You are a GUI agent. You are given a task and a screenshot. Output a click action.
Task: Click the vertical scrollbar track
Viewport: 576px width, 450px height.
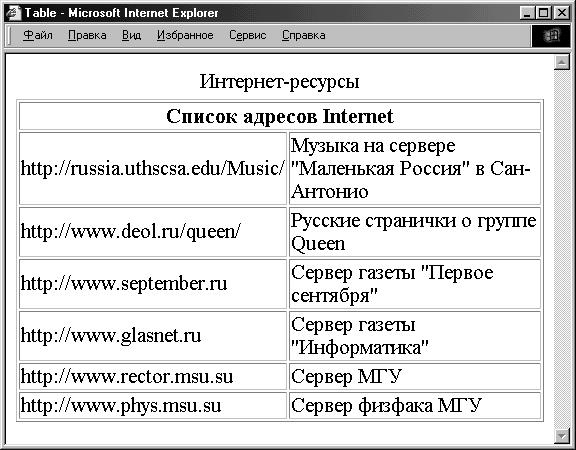(561, 249)
